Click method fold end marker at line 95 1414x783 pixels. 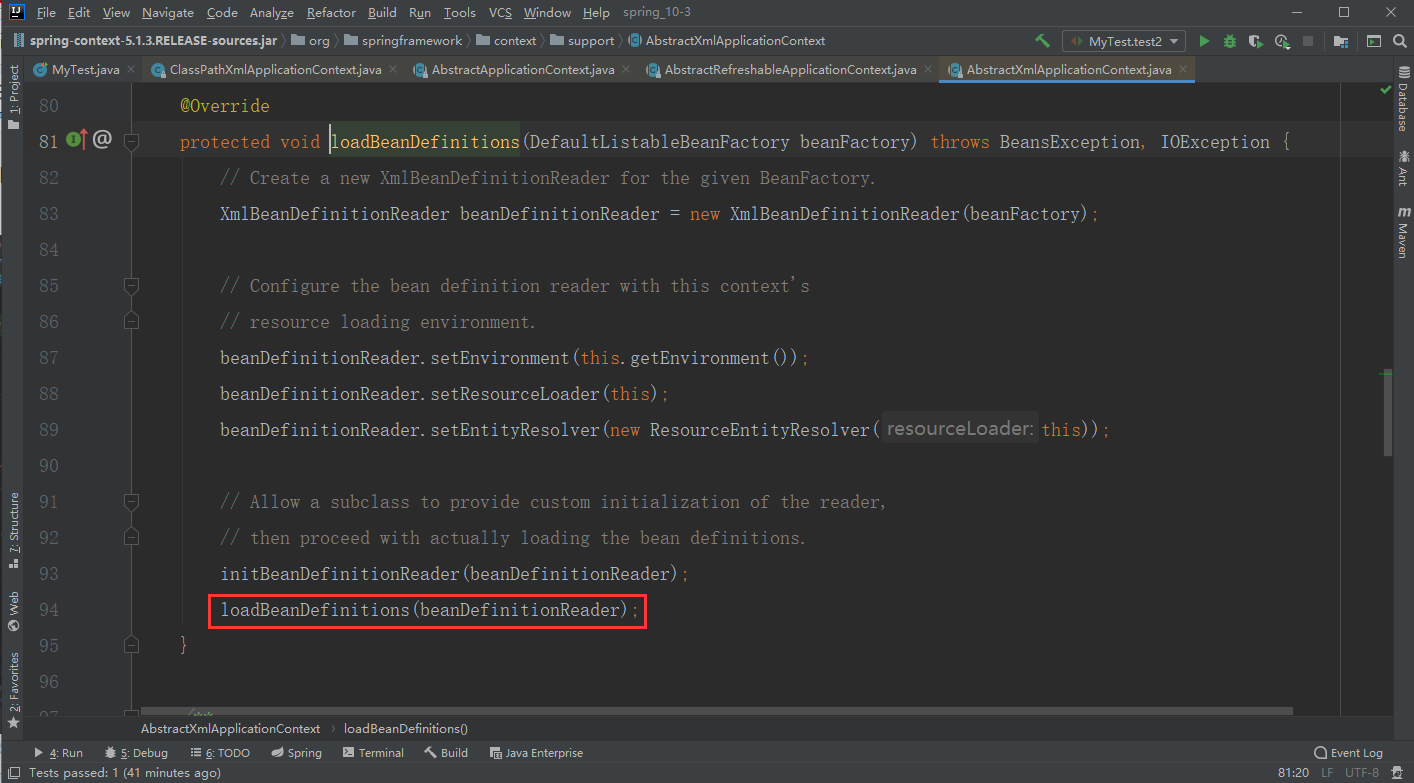tap(130, 646)
